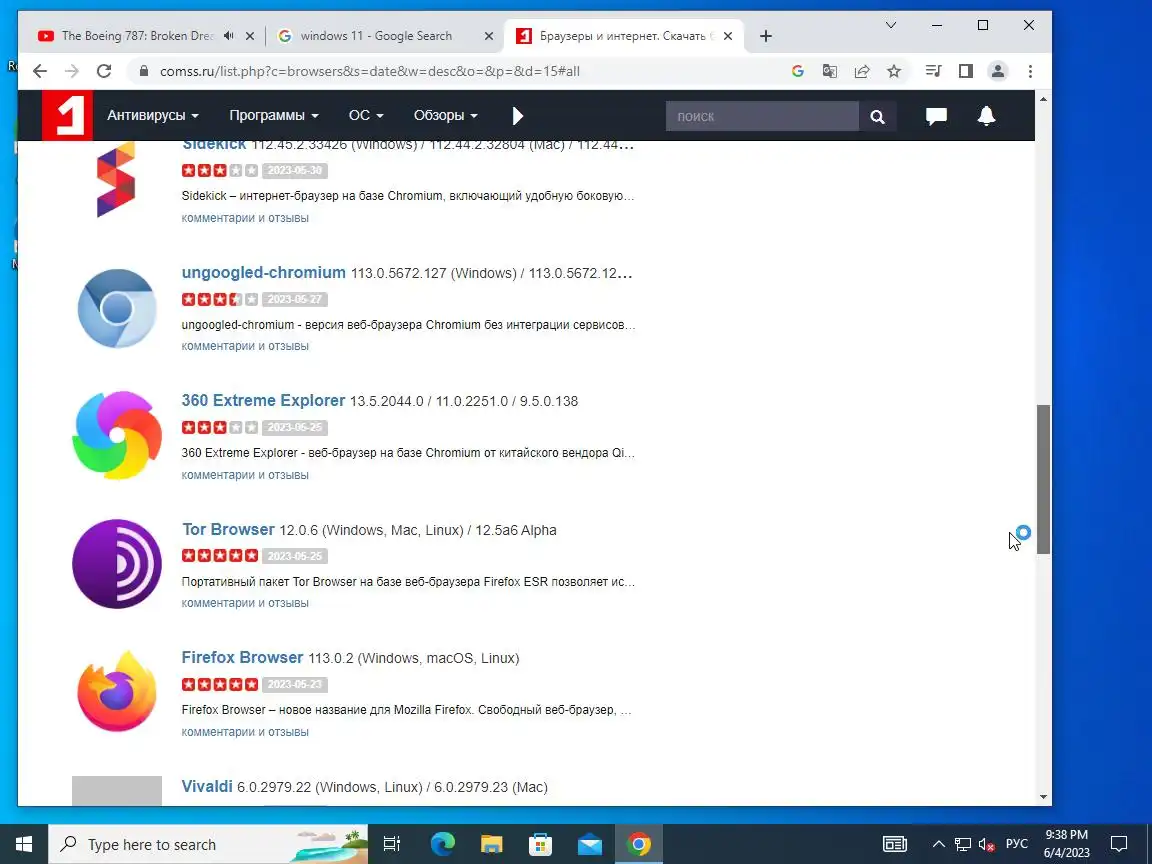
Task: View site info via padlock icon
Action: click(x=144, y=71)
